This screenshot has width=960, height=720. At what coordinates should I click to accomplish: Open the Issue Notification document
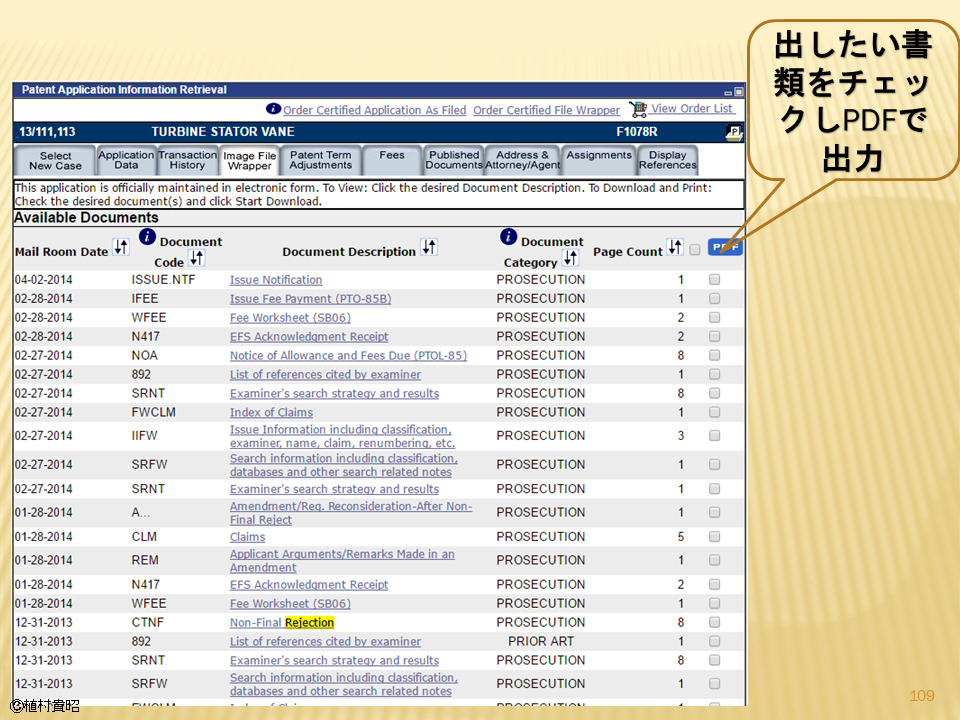pyautogui.click(x=276, y=280)
